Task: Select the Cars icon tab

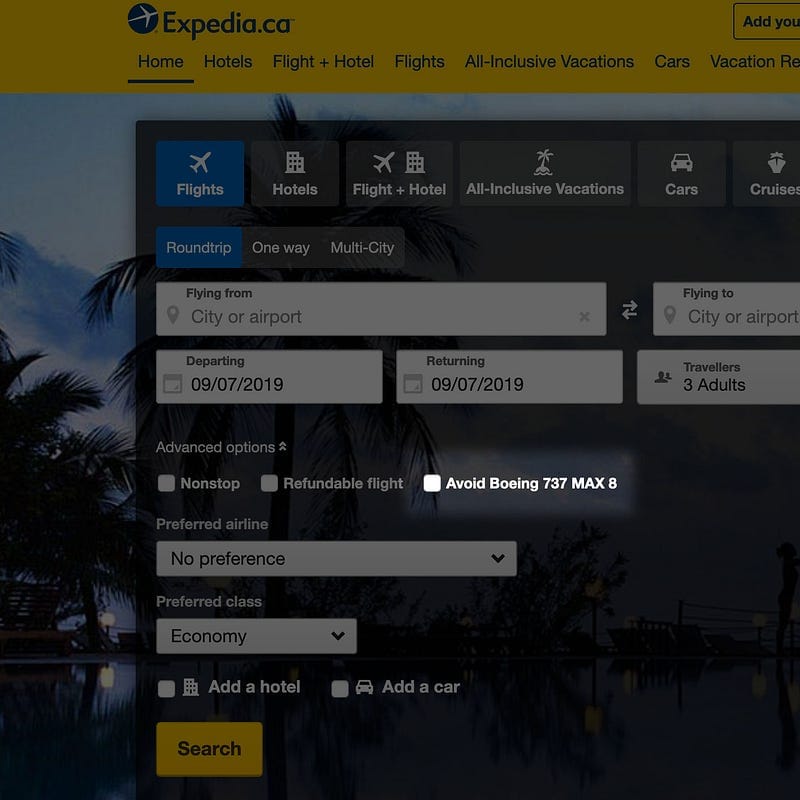Action: click(x=682, y=174)
